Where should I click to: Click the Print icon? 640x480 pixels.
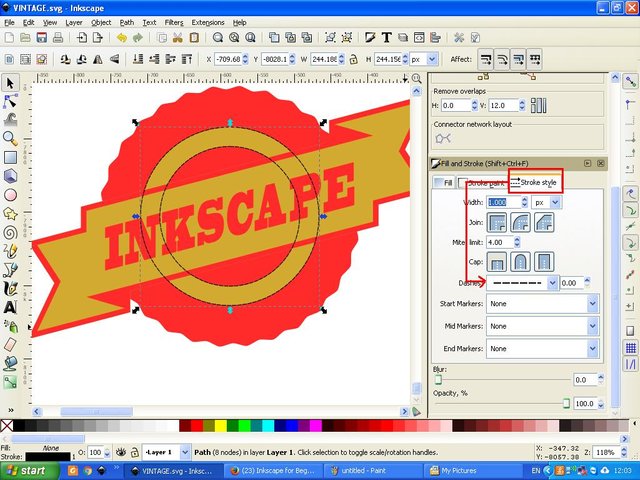pos(58,38)
